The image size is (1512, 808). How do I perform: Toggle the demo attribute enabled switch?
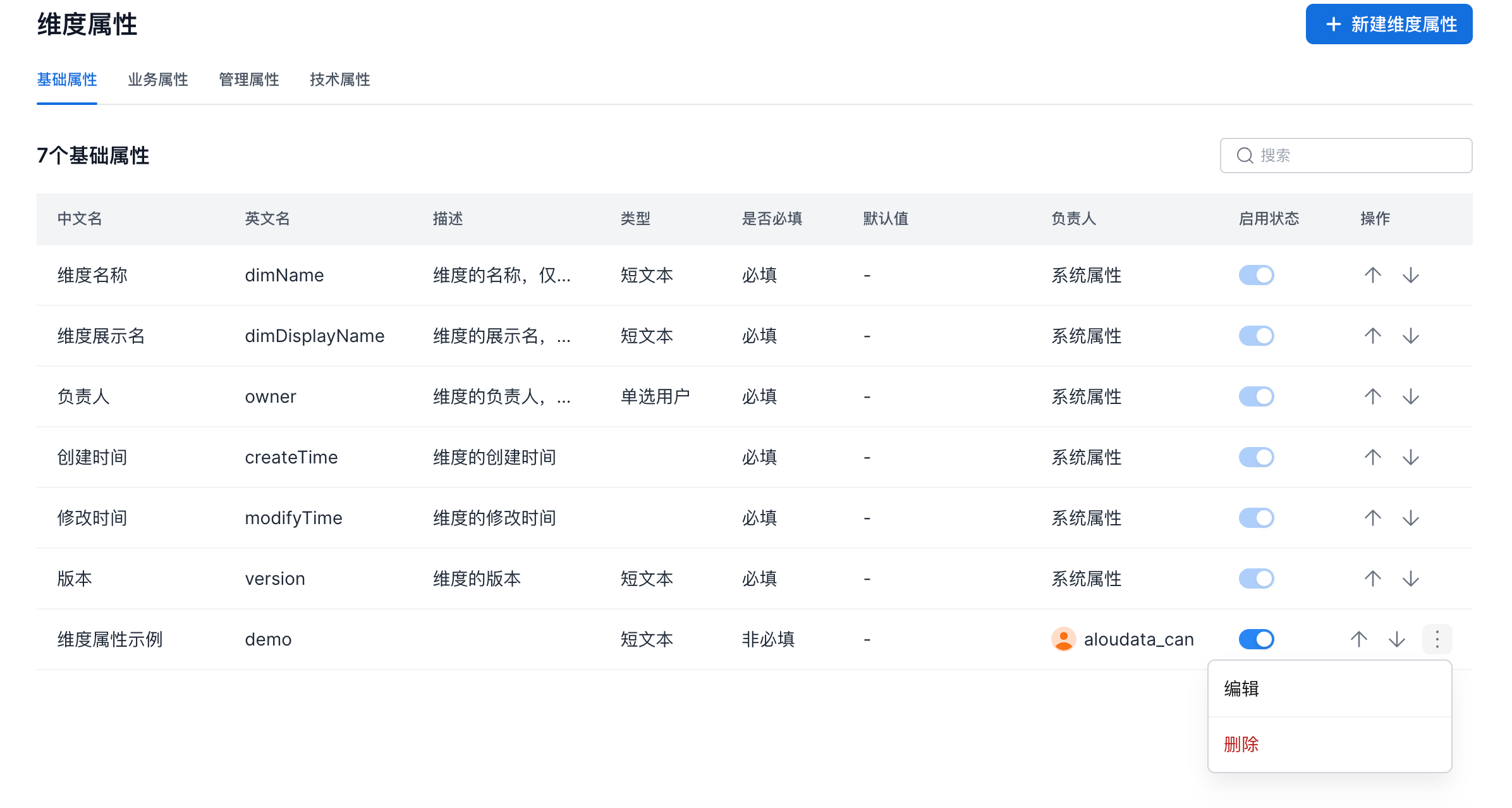[x=1256, y=639]
